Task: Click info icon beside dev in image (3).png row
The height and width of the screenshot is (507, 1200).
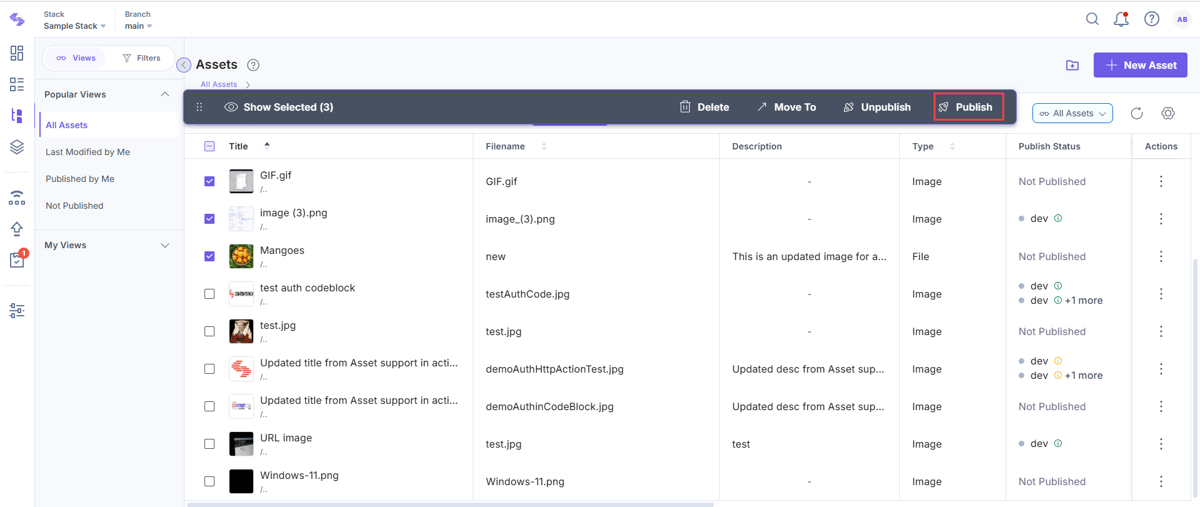Action: tap(1058, 218)
